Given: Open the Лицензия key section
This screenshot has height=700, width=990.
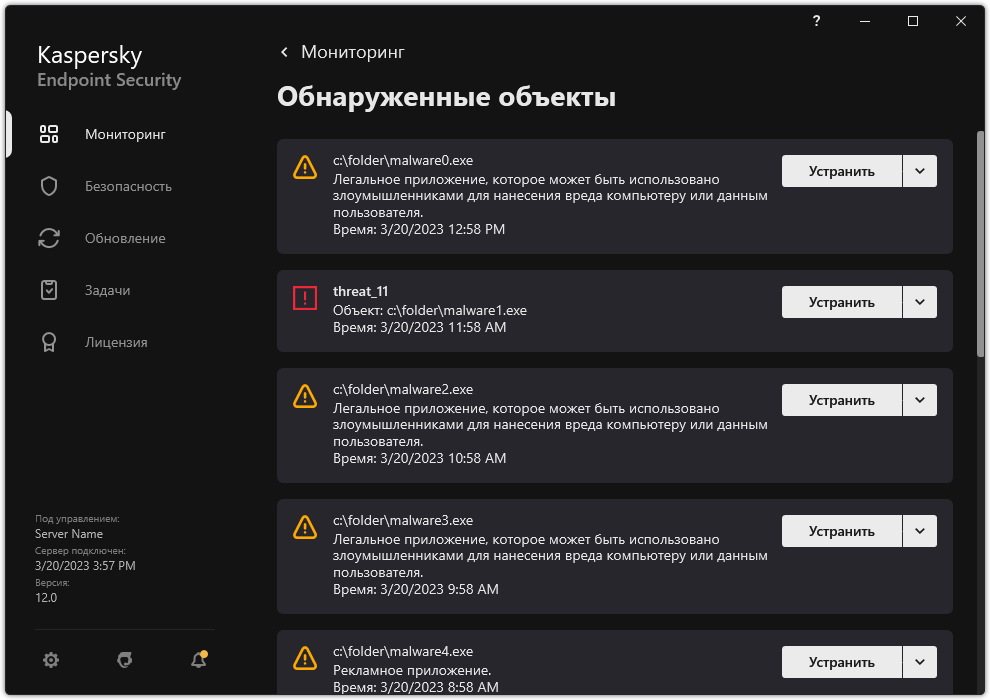Looking at the screenshot, I should coord(49,341).
